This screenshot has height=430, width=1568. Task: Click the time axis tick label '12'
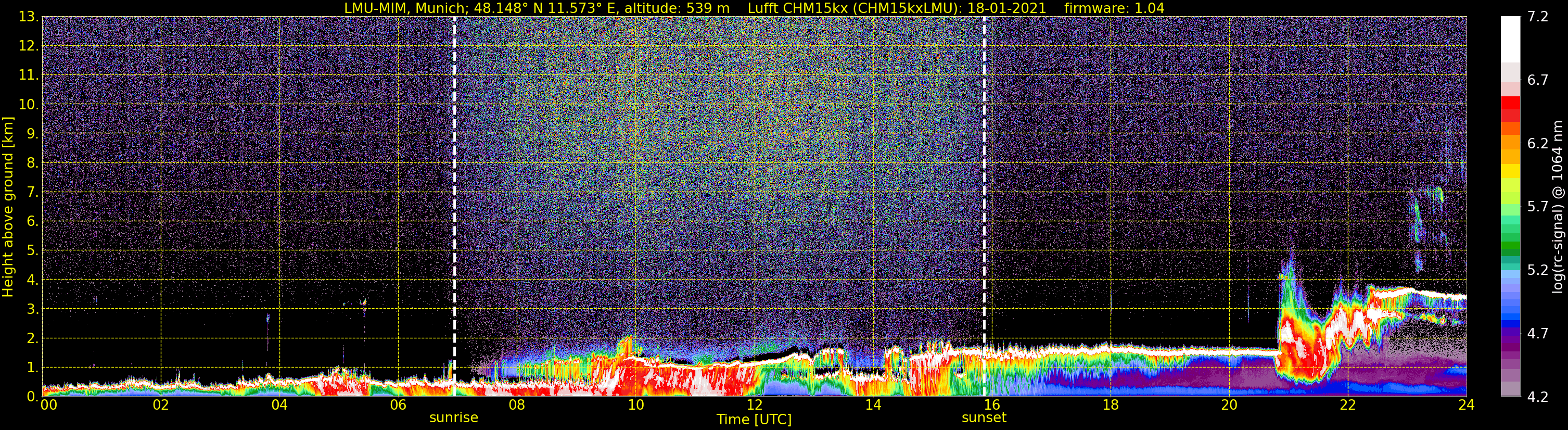[754, 406]
